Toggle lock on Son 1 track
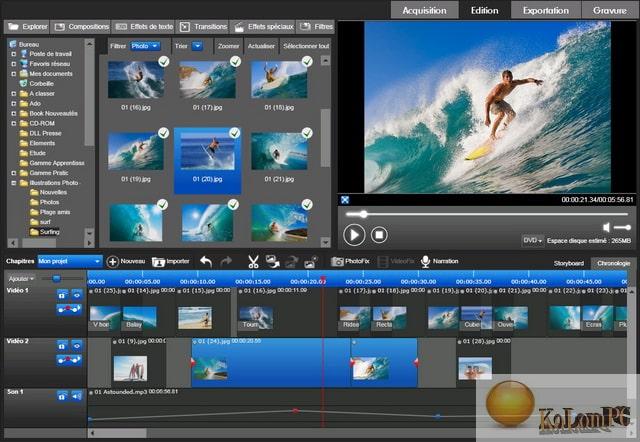The width and height of the screenshot is (640, 442). point(62,396)
